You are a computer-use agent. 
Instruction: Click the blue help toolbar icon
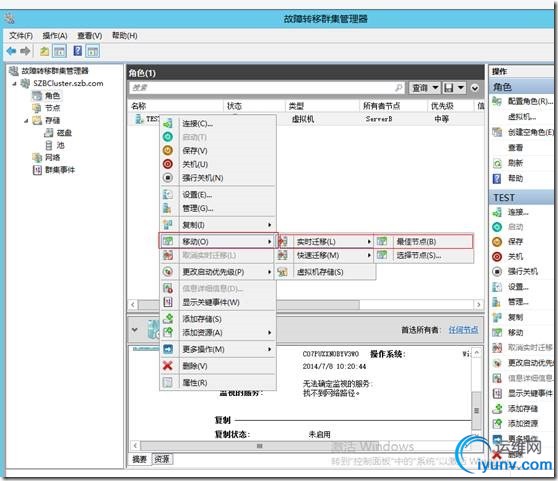(x=78, y=51)
